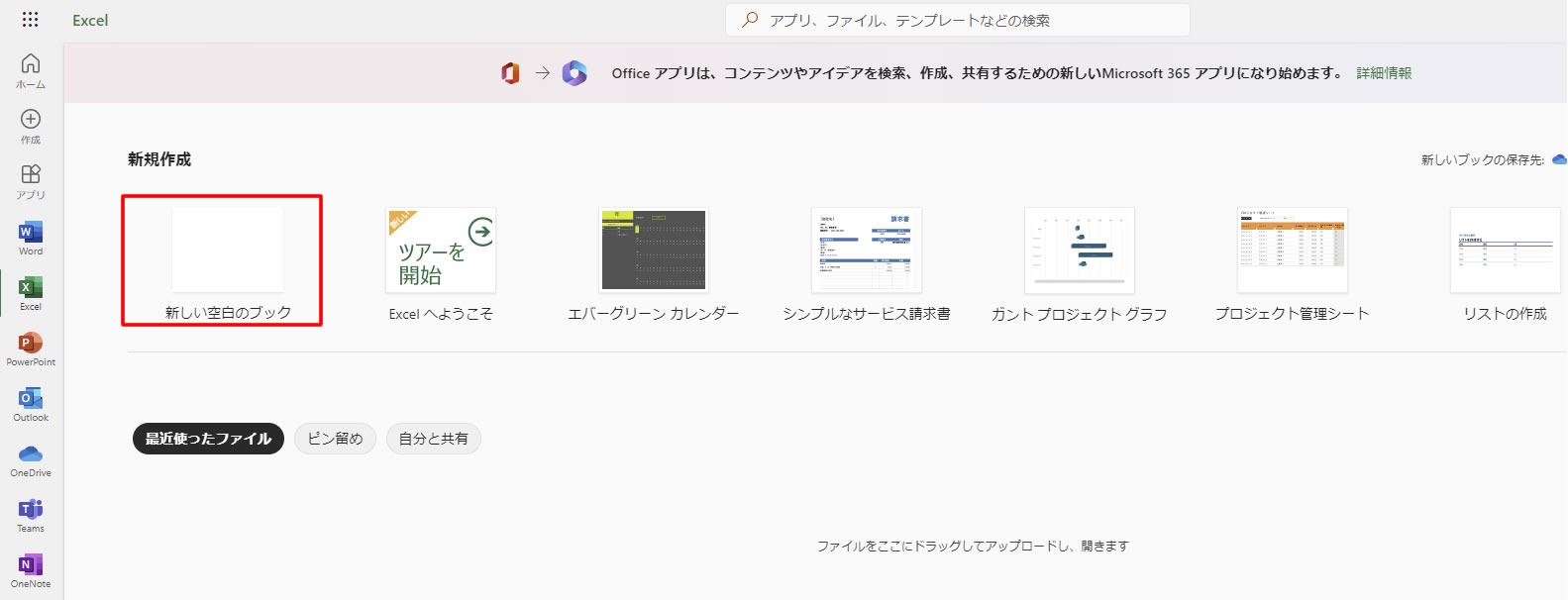Viewport: 1568px width, 600px height.
Task: Select the 最近使ったファイル tab
Action: (x=208, y=439)
